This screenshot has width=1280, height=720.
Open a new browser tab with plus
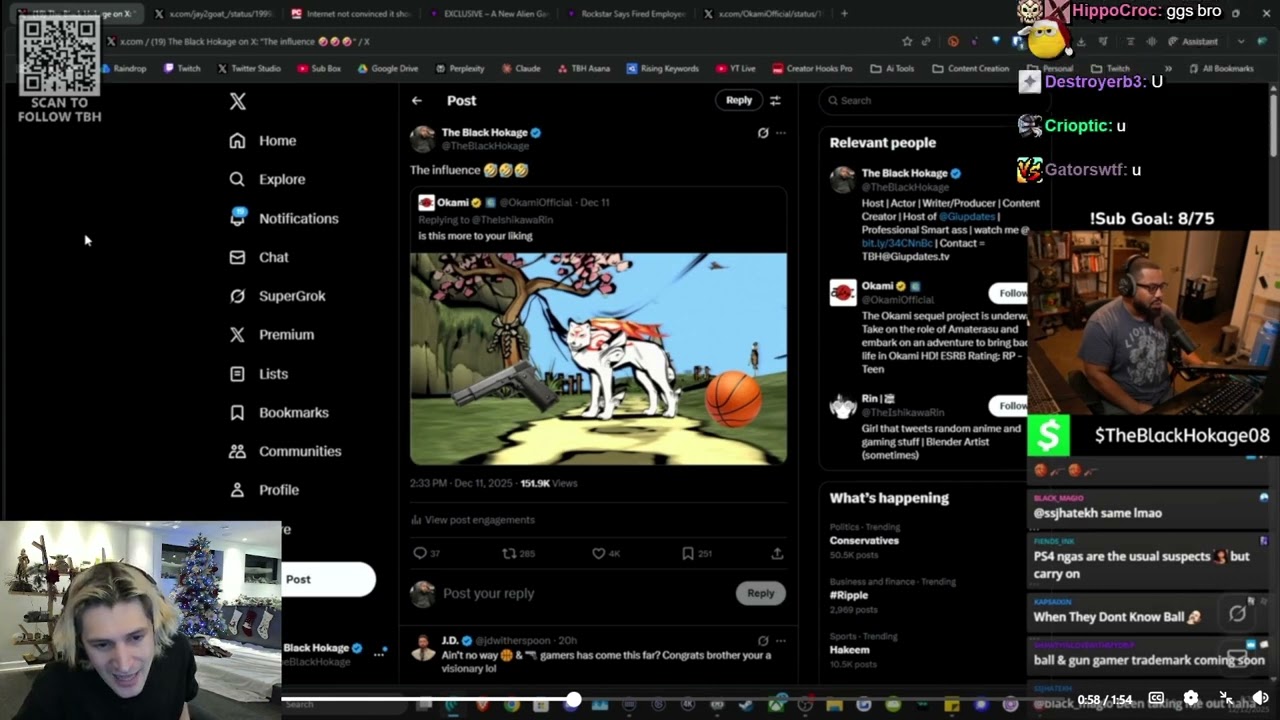coord(845,14)
